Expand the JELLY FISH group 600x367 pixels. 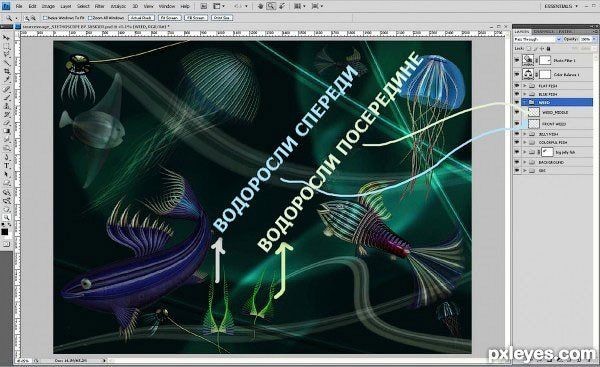click(525, 134)
